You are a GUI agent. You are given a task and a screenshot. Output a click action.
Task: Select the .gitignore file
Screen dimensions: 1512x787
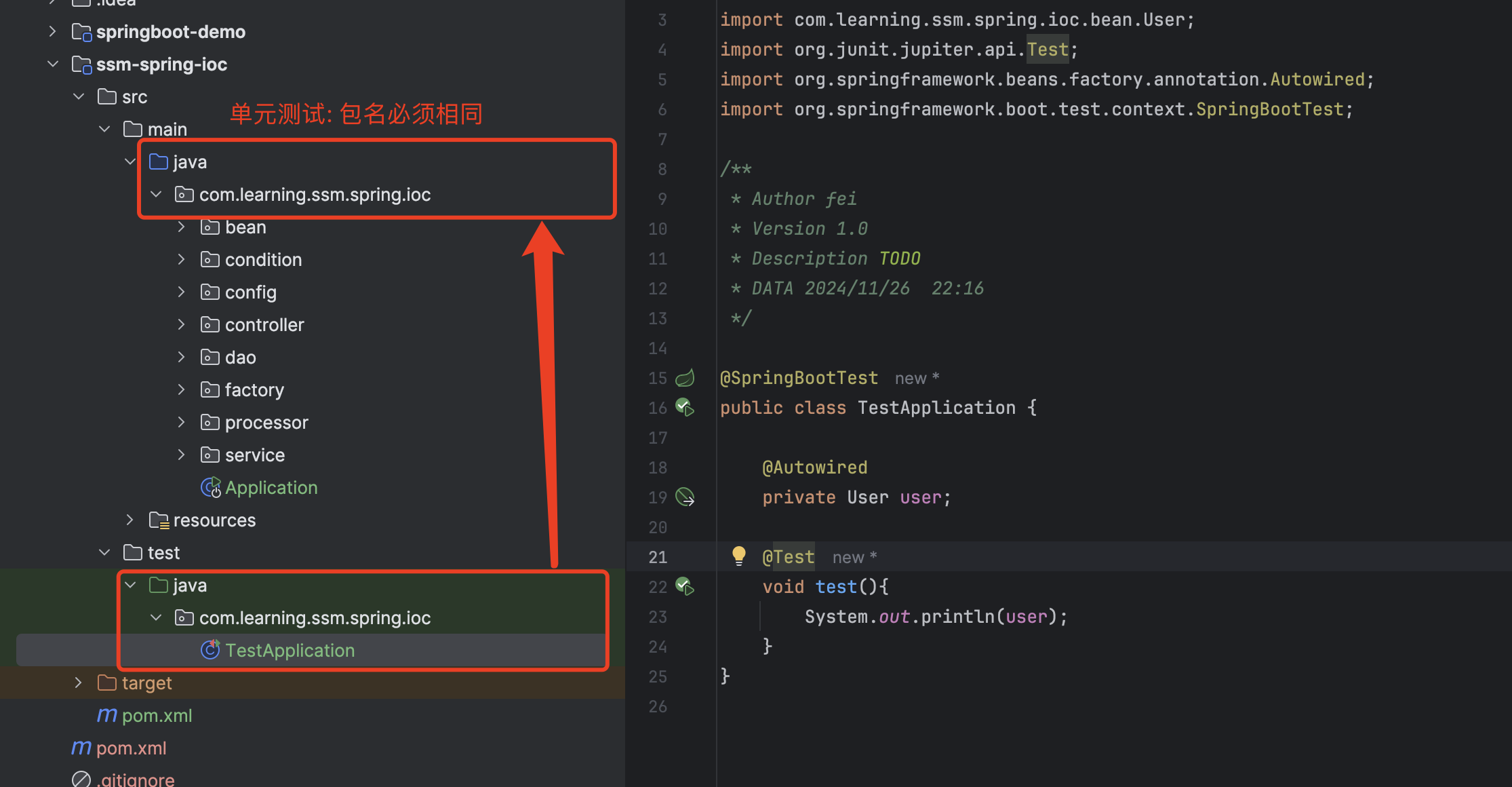pos(136,780)
